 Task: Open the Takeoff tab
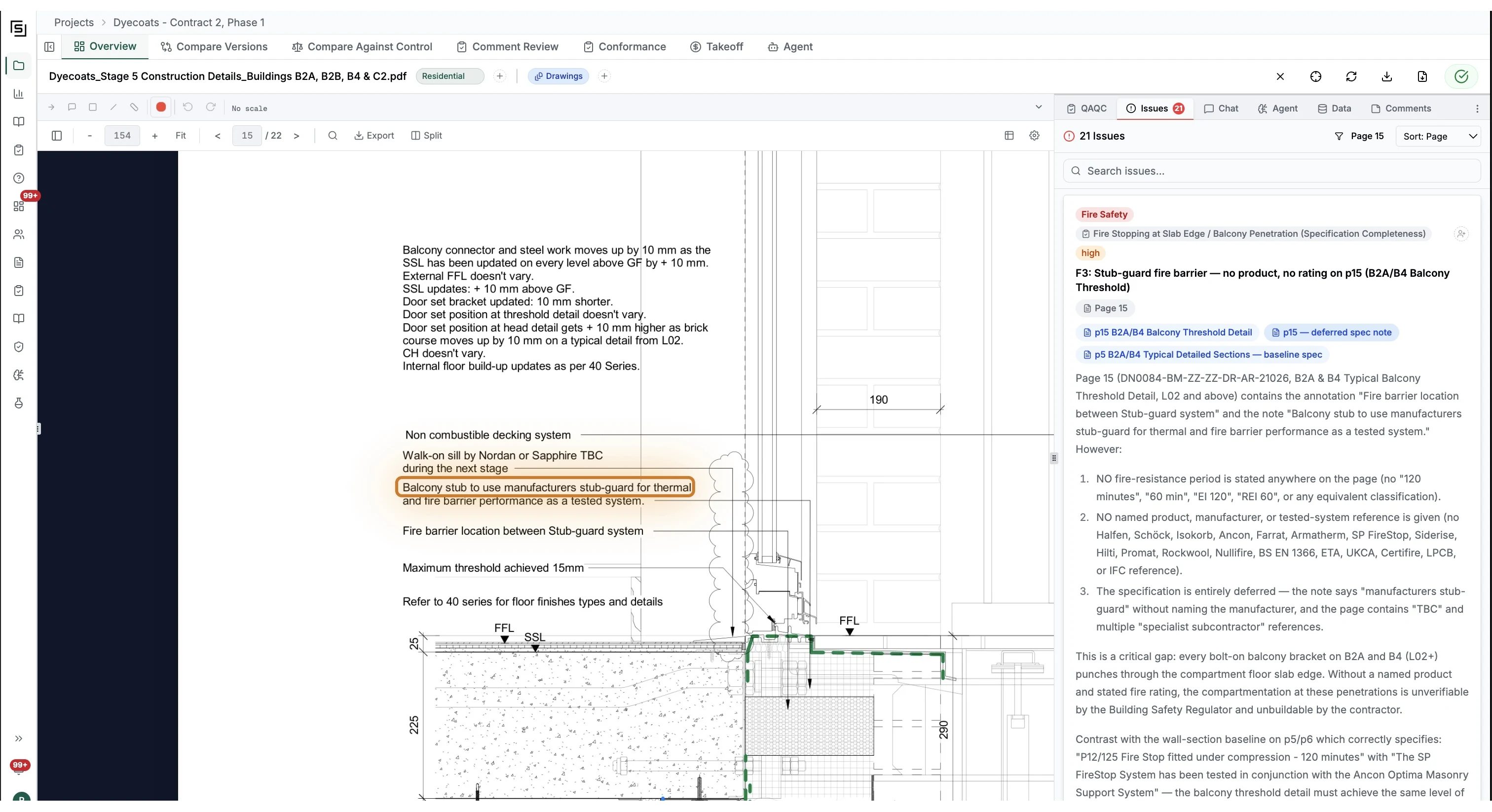(x=716, y=47)
